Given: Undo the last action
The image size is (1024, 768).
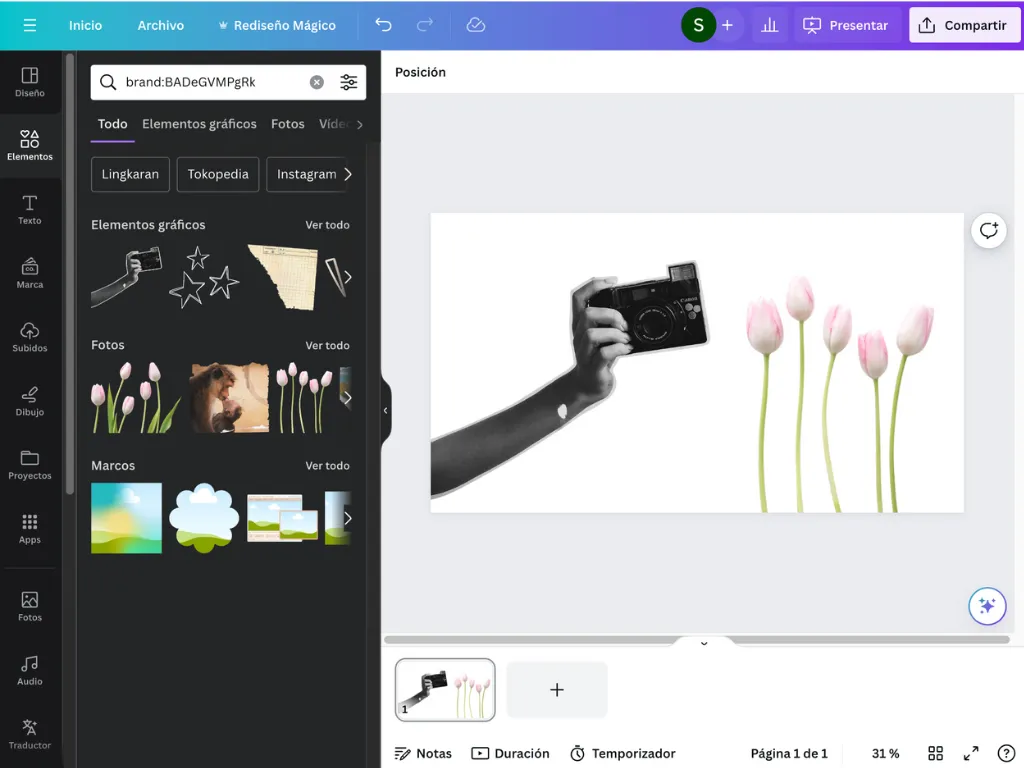Looking at the screenshot, I should tap(383, 25).
